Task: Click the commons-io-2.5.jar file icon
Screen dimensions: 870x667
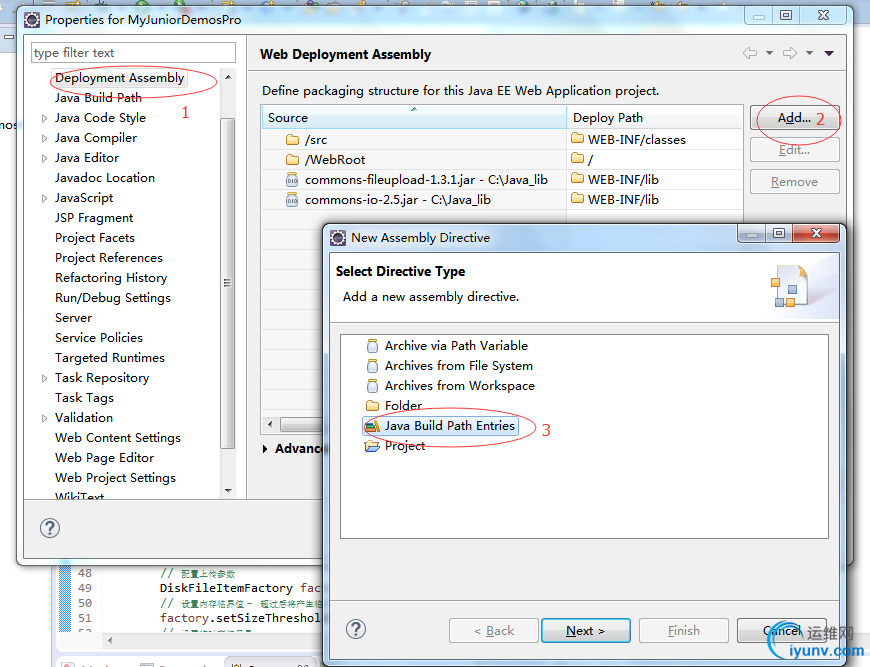Action: coord(292,200)
